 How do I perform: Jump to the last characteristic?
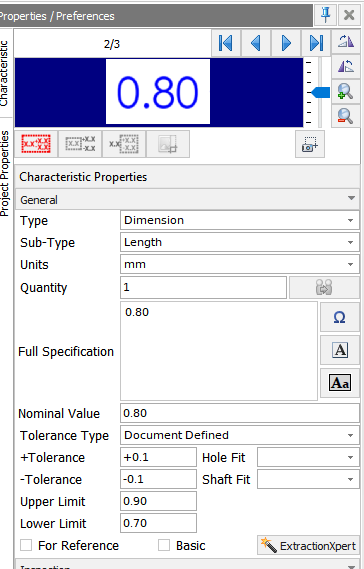click(x=316, y=43)
